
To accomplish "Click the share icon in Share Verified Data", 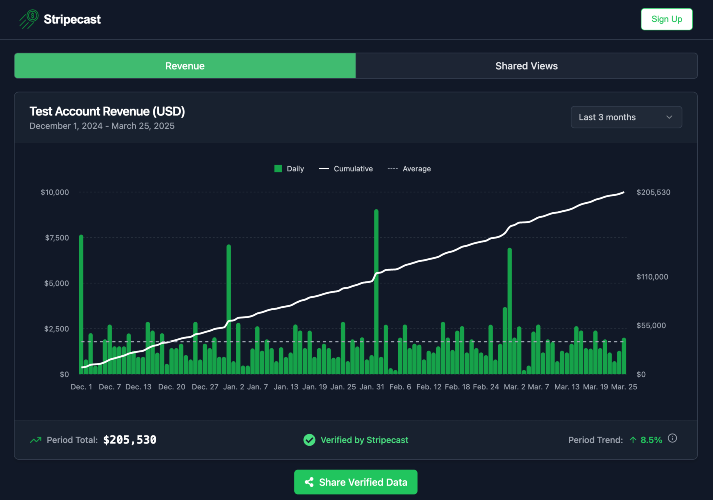I will [309, 482].
